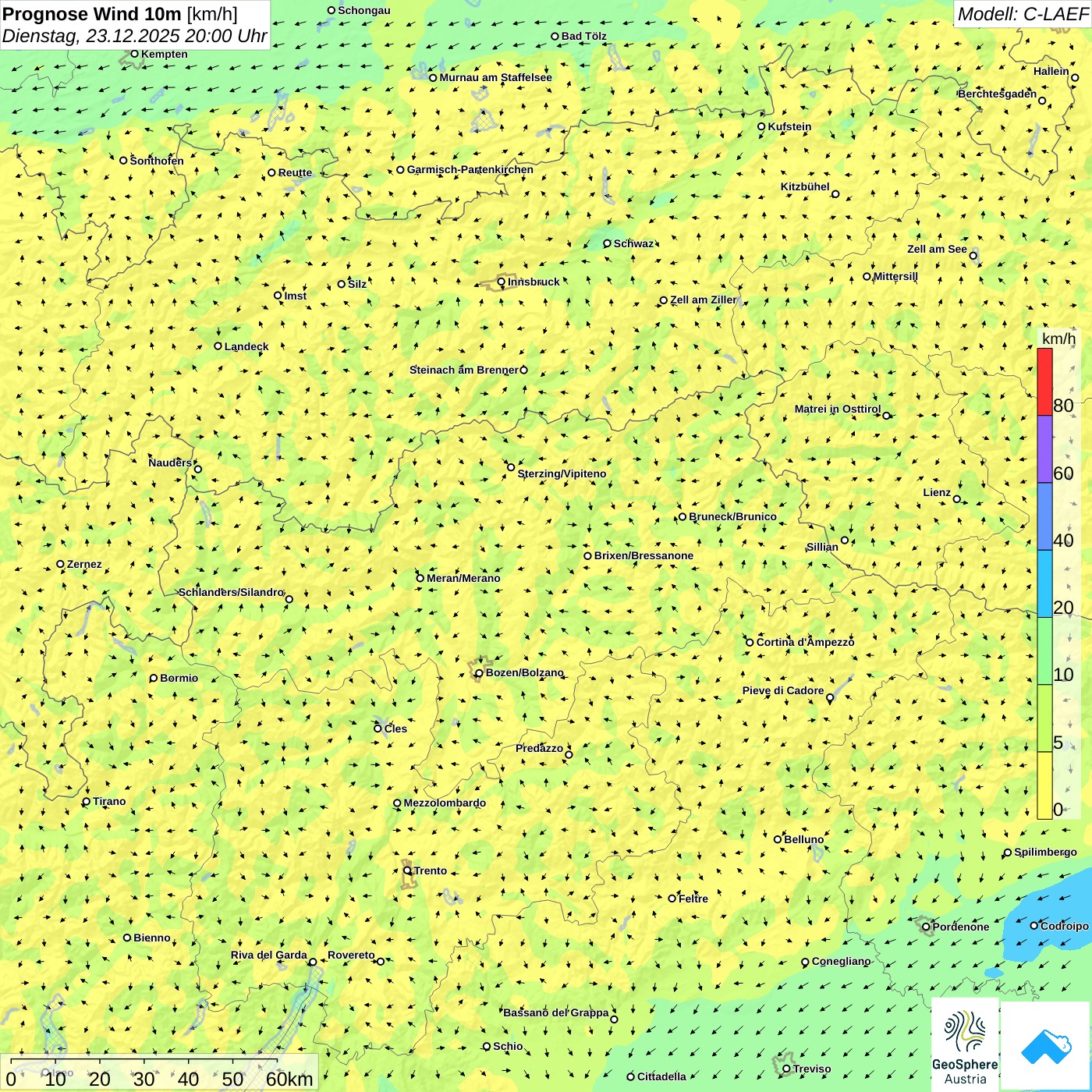Click the Berchtesgaden label
Screen dimensions: 1092x1092
998,94
